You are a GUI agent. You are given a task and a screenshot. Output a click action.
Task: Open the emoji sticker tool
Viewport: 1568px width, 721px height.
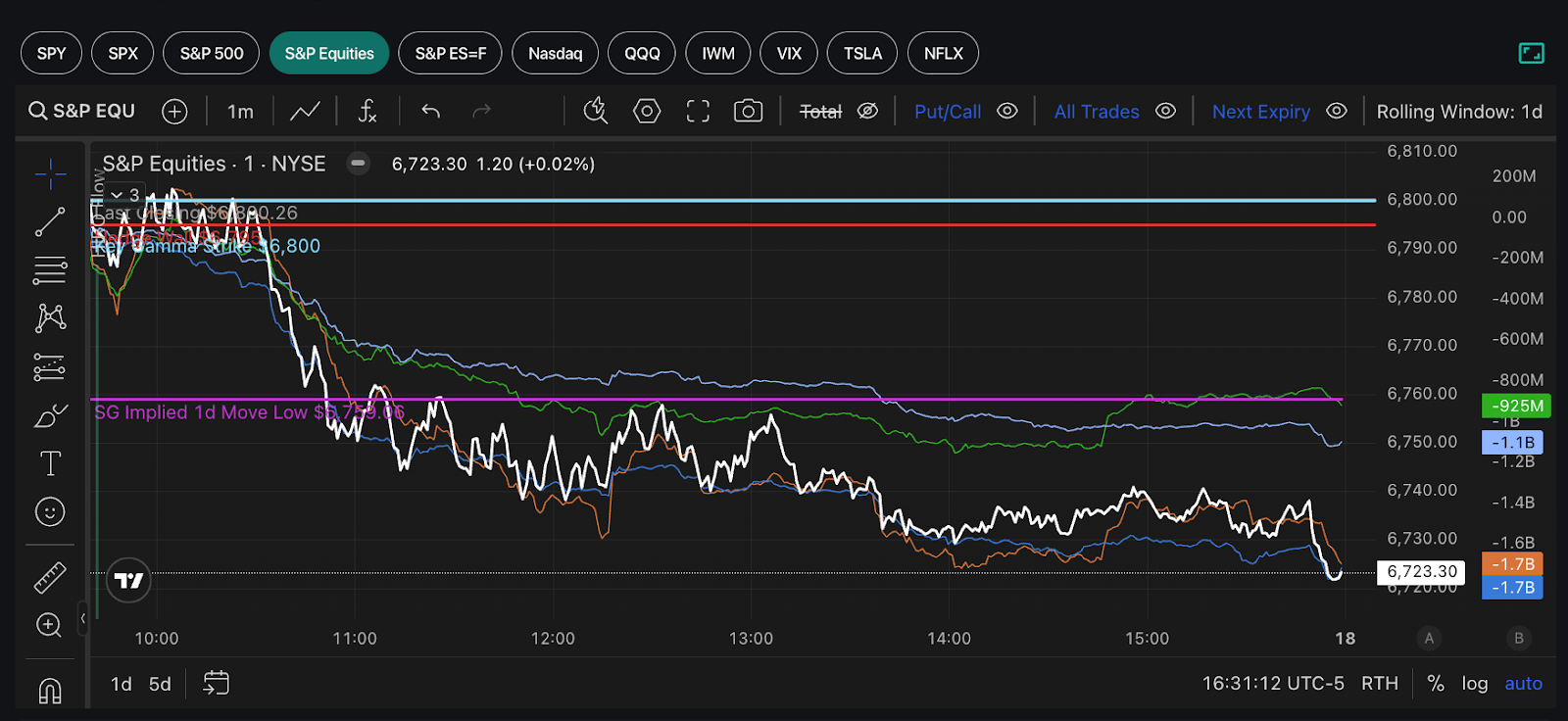50,511
